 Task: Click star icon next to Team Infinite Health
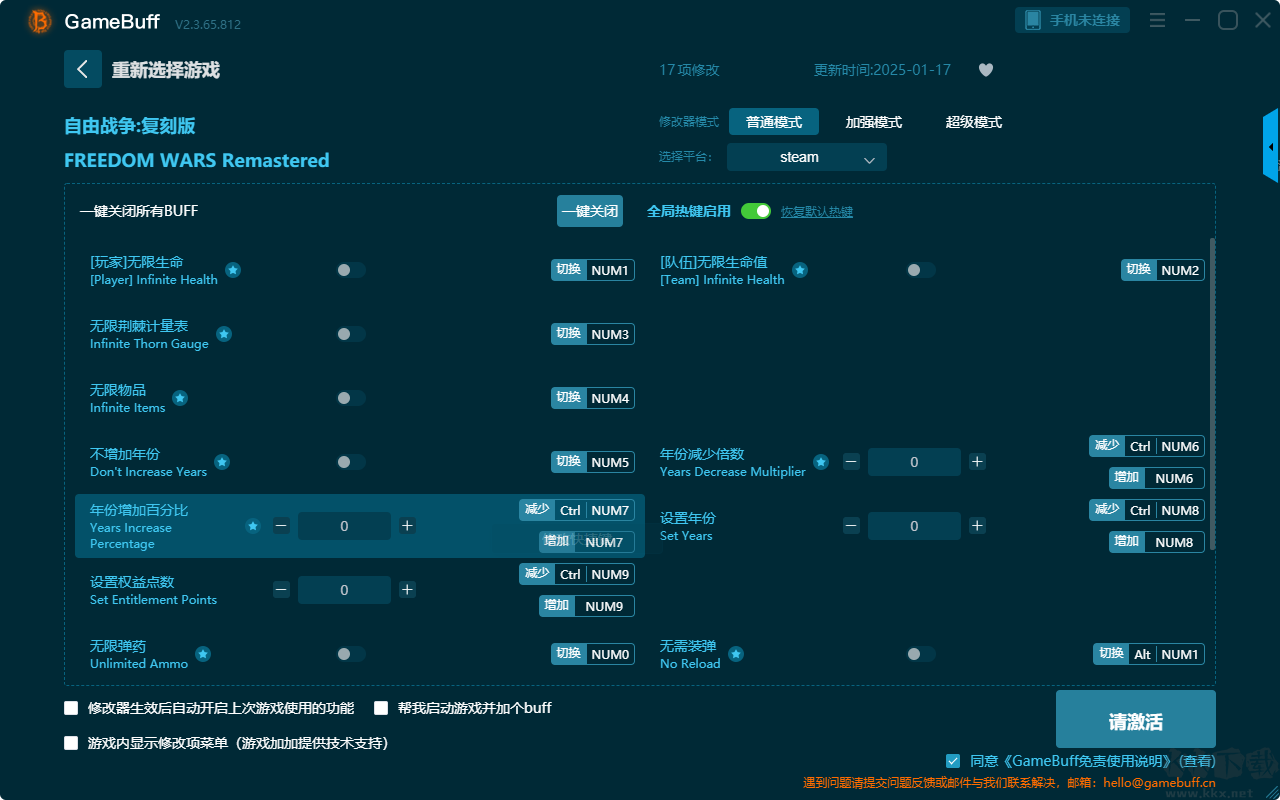click(x=800, y=270)
